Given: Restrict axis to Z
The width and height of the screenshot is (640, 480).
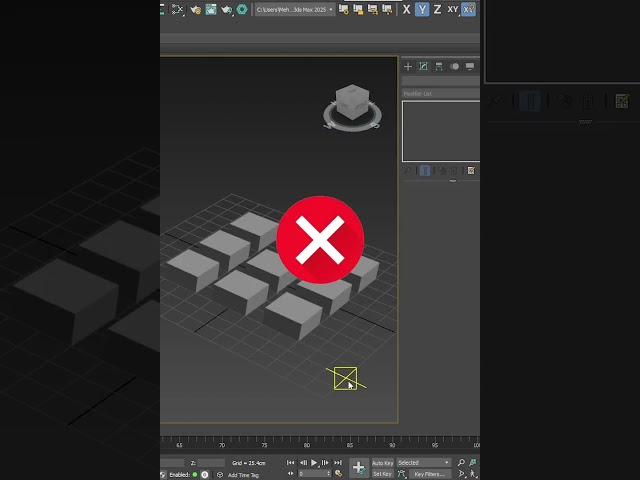Looking at the screenshot, I should (x=437, y=9).
